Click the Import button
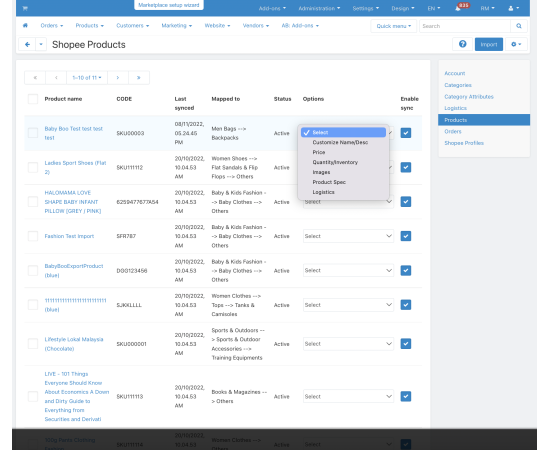 (489, 44)
